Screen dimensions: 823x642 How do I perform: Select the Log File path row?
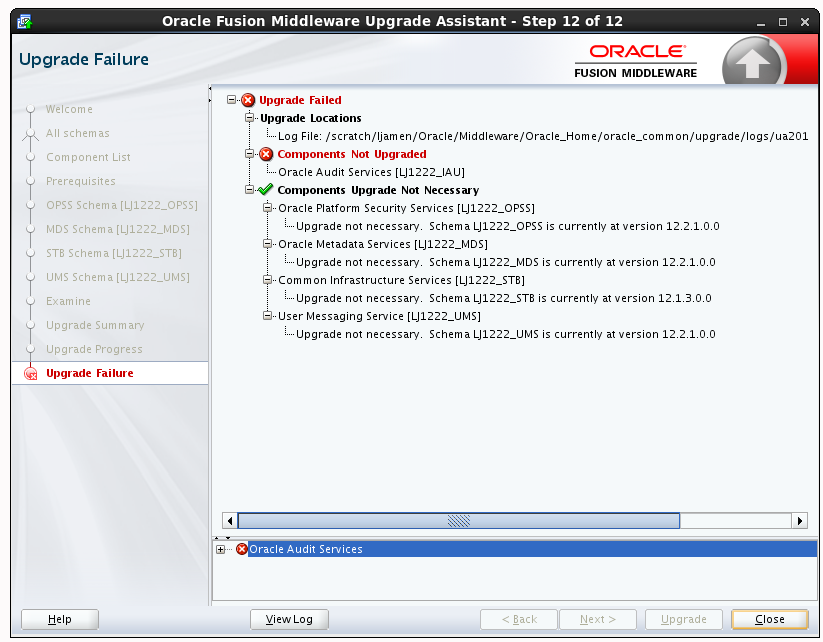(543, 136)
